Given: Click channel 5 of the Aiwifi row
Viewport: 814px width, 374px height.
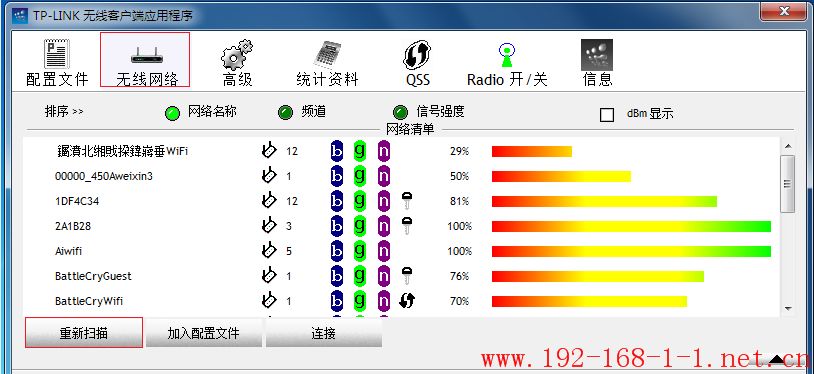Looking at the screenshot, I should coord(289,251).
